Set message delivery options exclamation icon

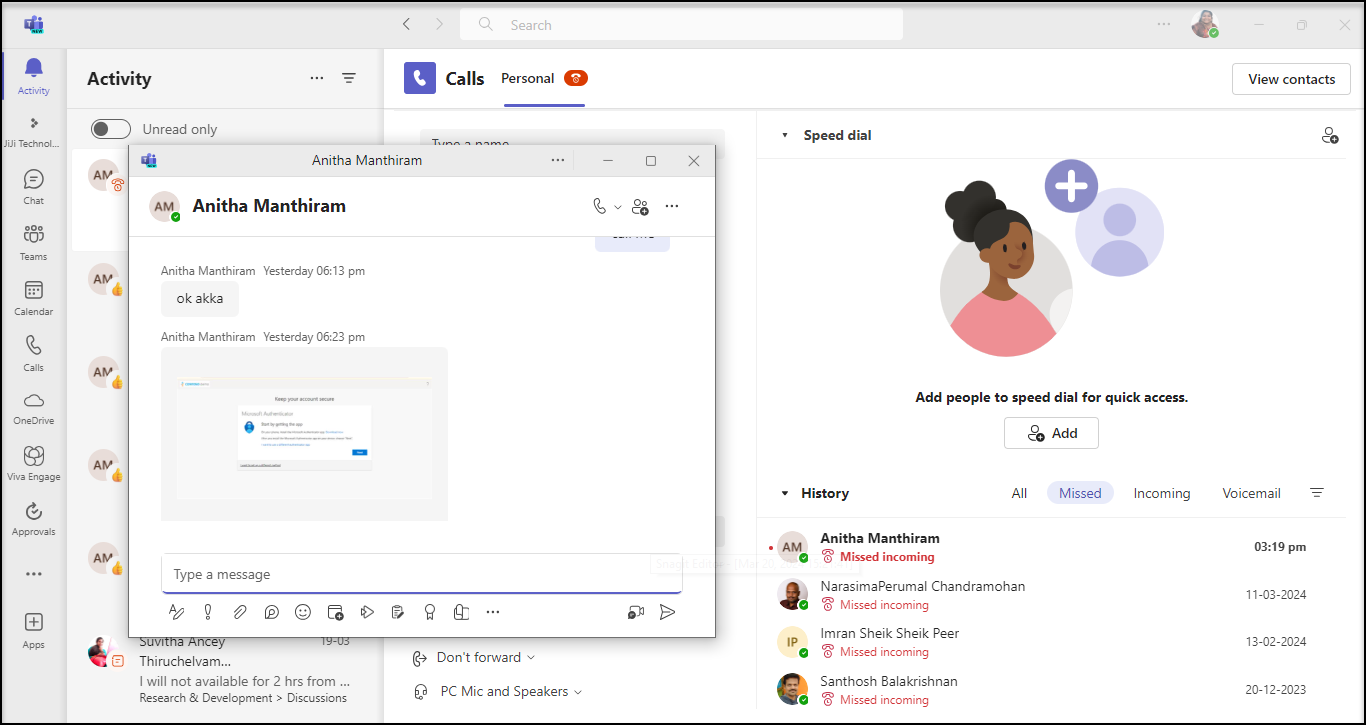[x=208, y=612]
